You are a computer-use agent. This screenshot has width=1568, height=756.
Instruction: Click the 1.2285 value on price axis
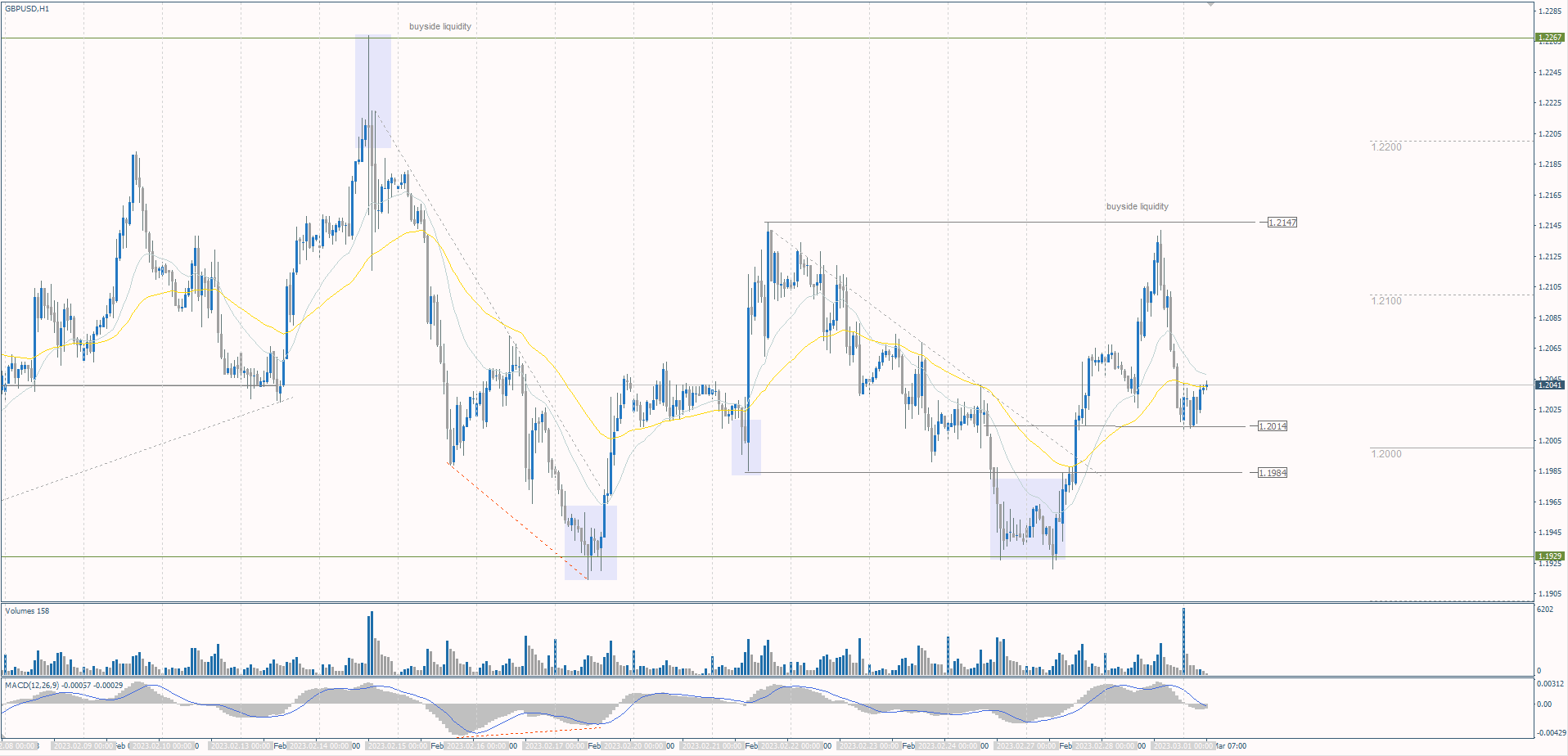pyautogui.click(x=1550, y=11)
